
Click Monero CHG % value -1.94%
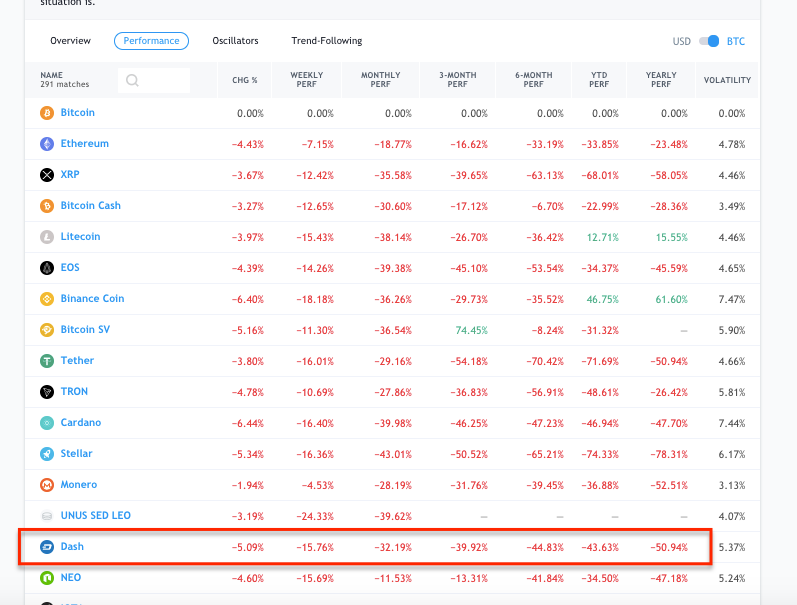(x=248, y=486)
